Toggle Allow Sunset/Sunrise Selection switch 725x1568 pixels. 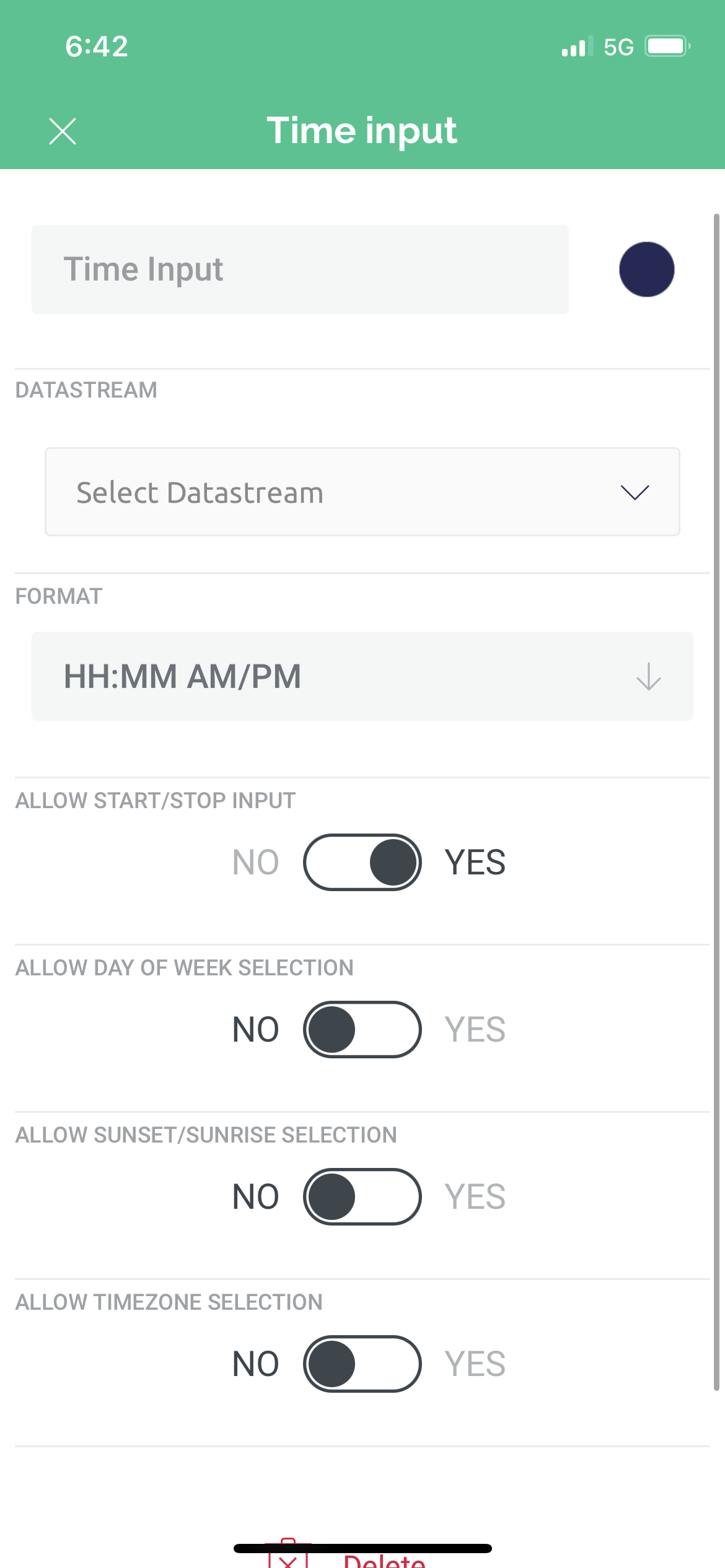click(362, 1196)
